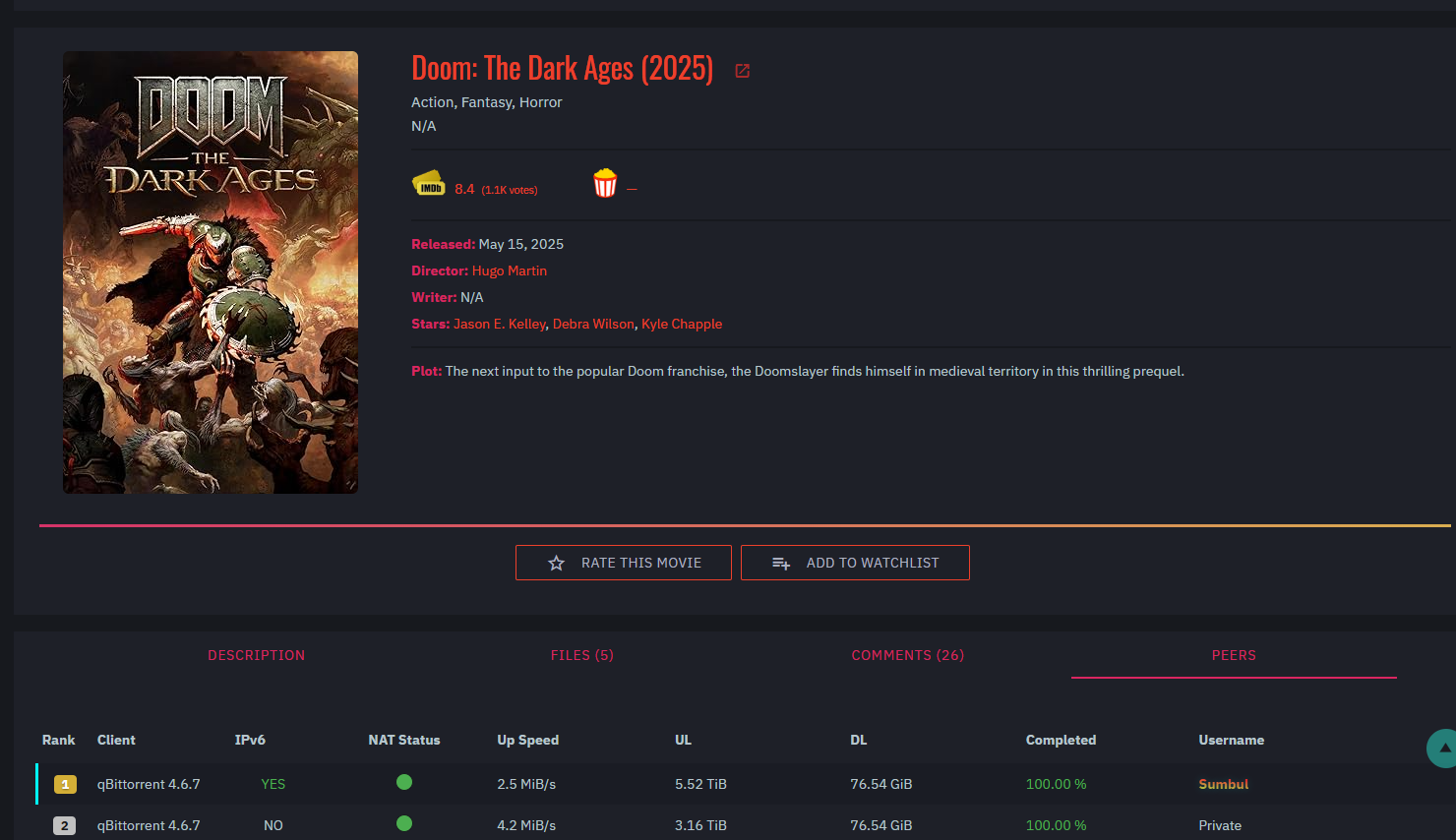
Task: Click 76.54 GiB in Sumbul's row
Action: pos(881,784)
